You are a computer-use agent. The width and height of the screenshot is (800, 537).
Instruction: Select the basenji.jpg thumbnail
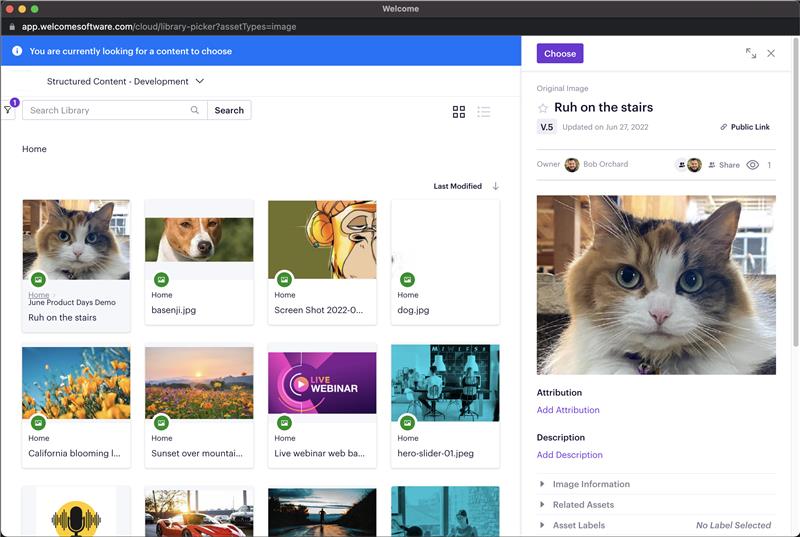tap(199, 239)
